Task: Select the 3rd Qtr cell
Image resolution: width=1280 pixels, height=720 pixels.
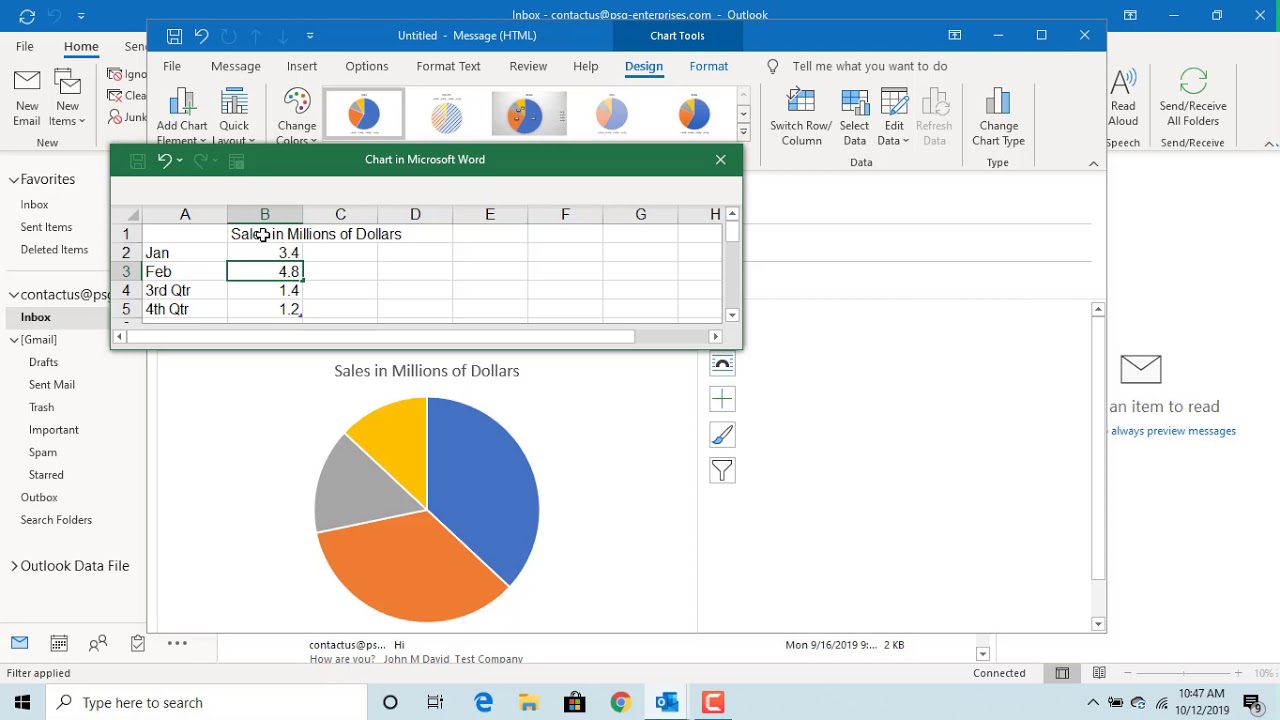Action: coord(185,290)
